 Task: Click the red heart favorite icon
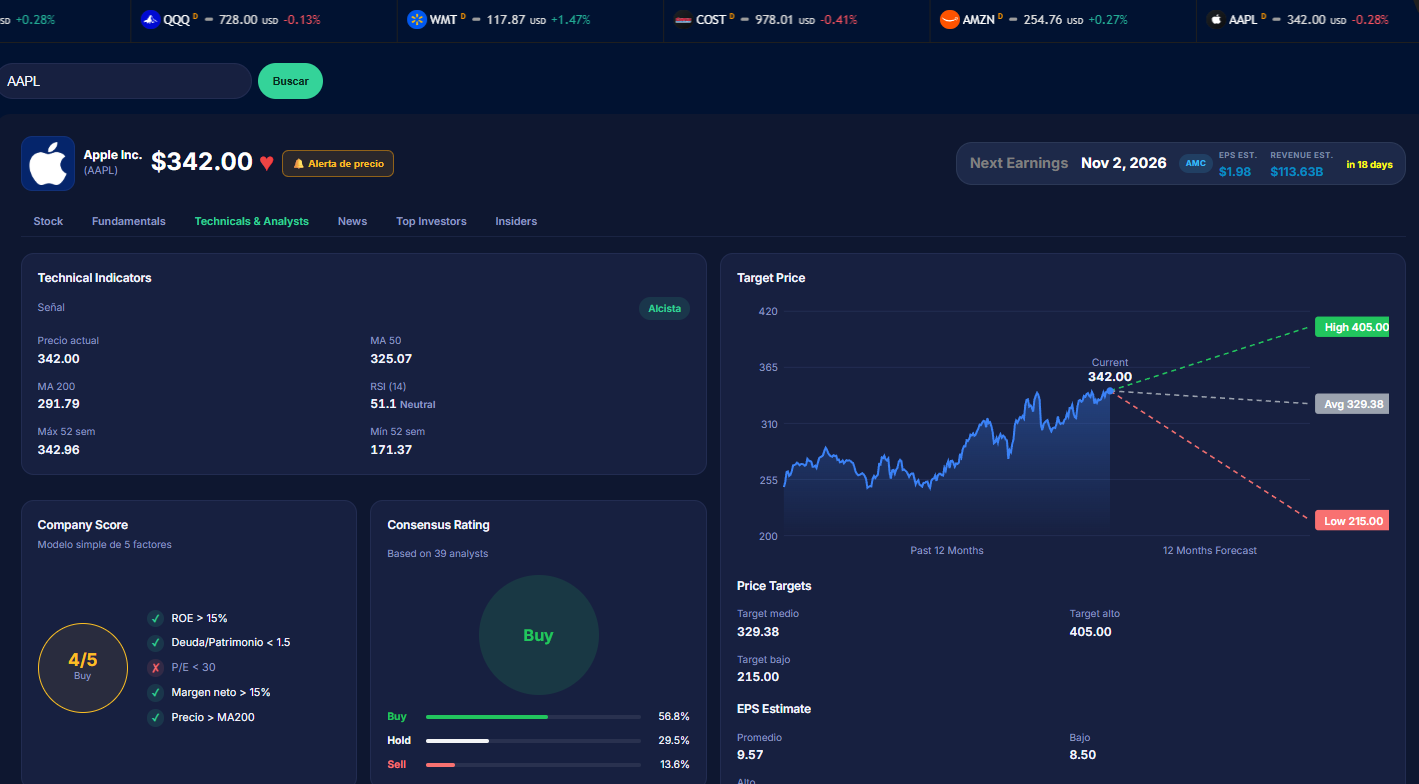click(266, 163)
